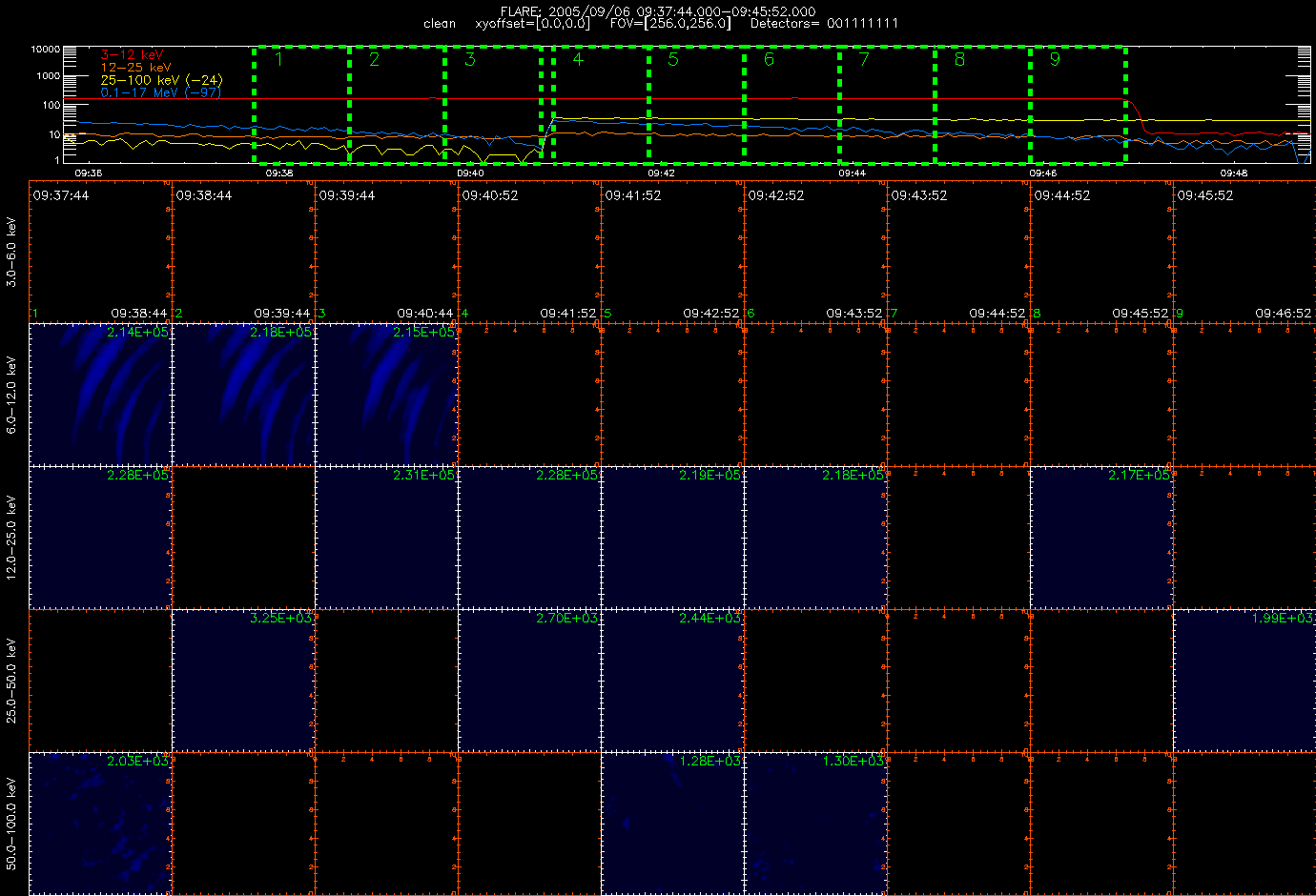
Task: Click the 09:45:52 column start time
Action: (x=1205, y=195)
